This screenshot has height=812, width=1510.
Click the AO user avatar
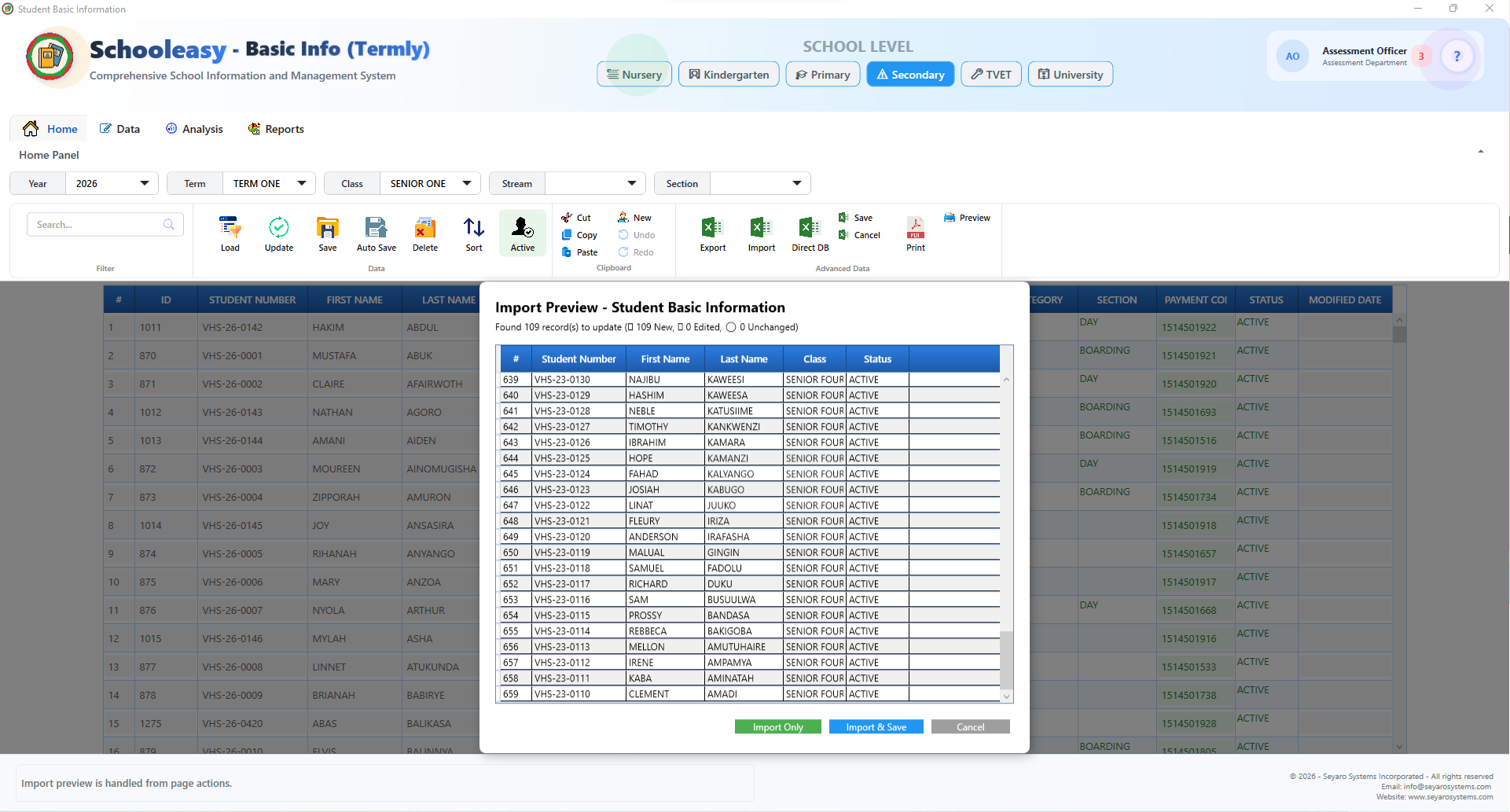tap(1292, 57)
